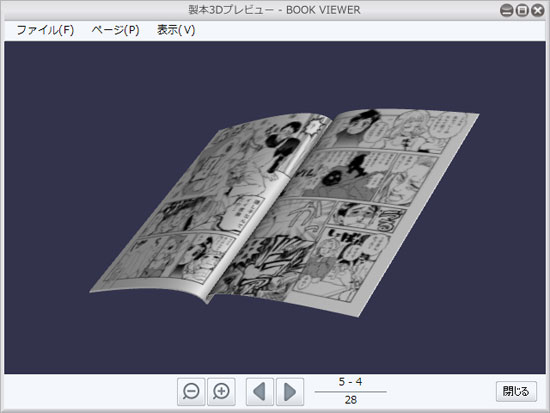Open the 表示(V) menu
The width and height of the screenshot is (550, 413).
(x=176, y=30)
